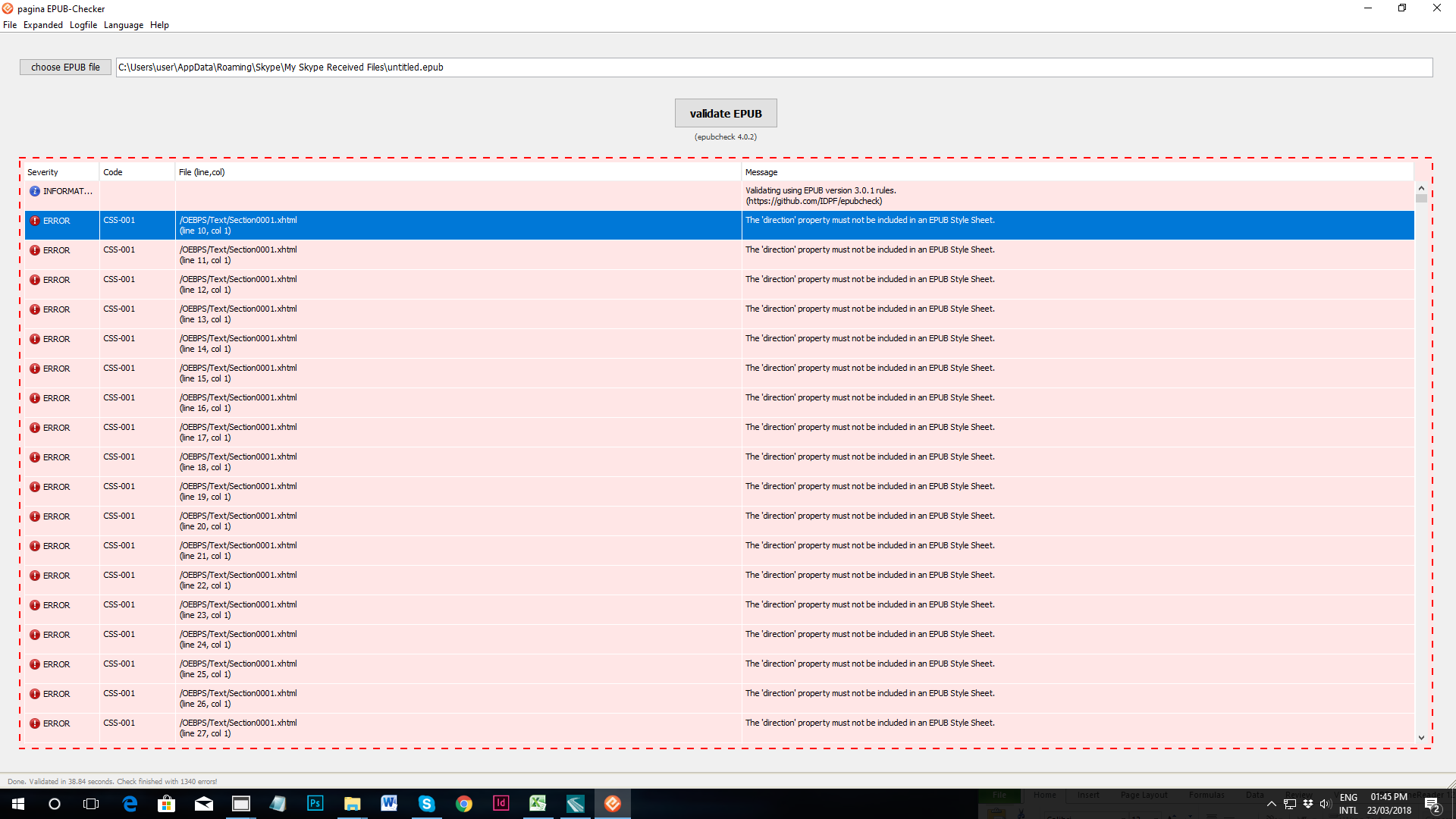1456x819 pixels.
Task: Select the EPUB file path input field
Action: point(773,67)
